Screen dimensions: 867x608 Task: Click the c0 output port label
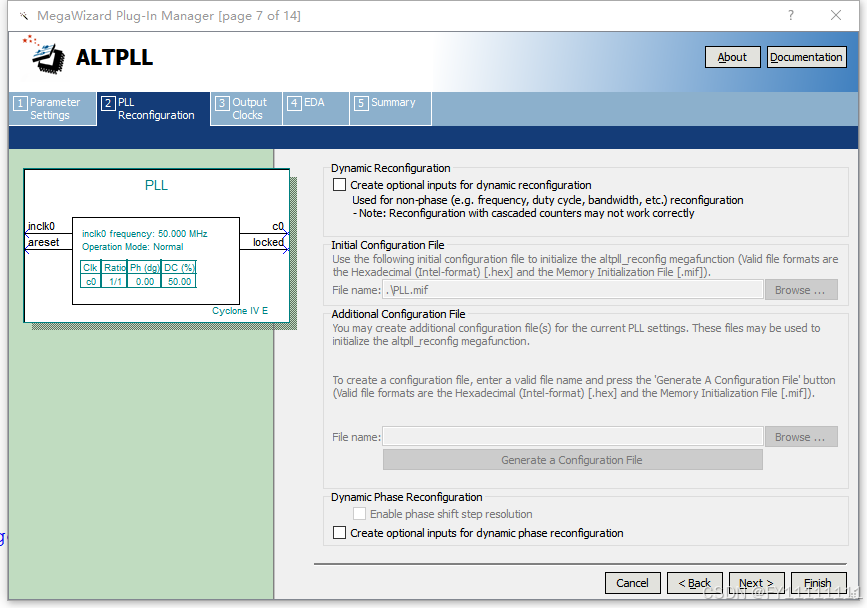pyautogui.click(x=278, y=226)
